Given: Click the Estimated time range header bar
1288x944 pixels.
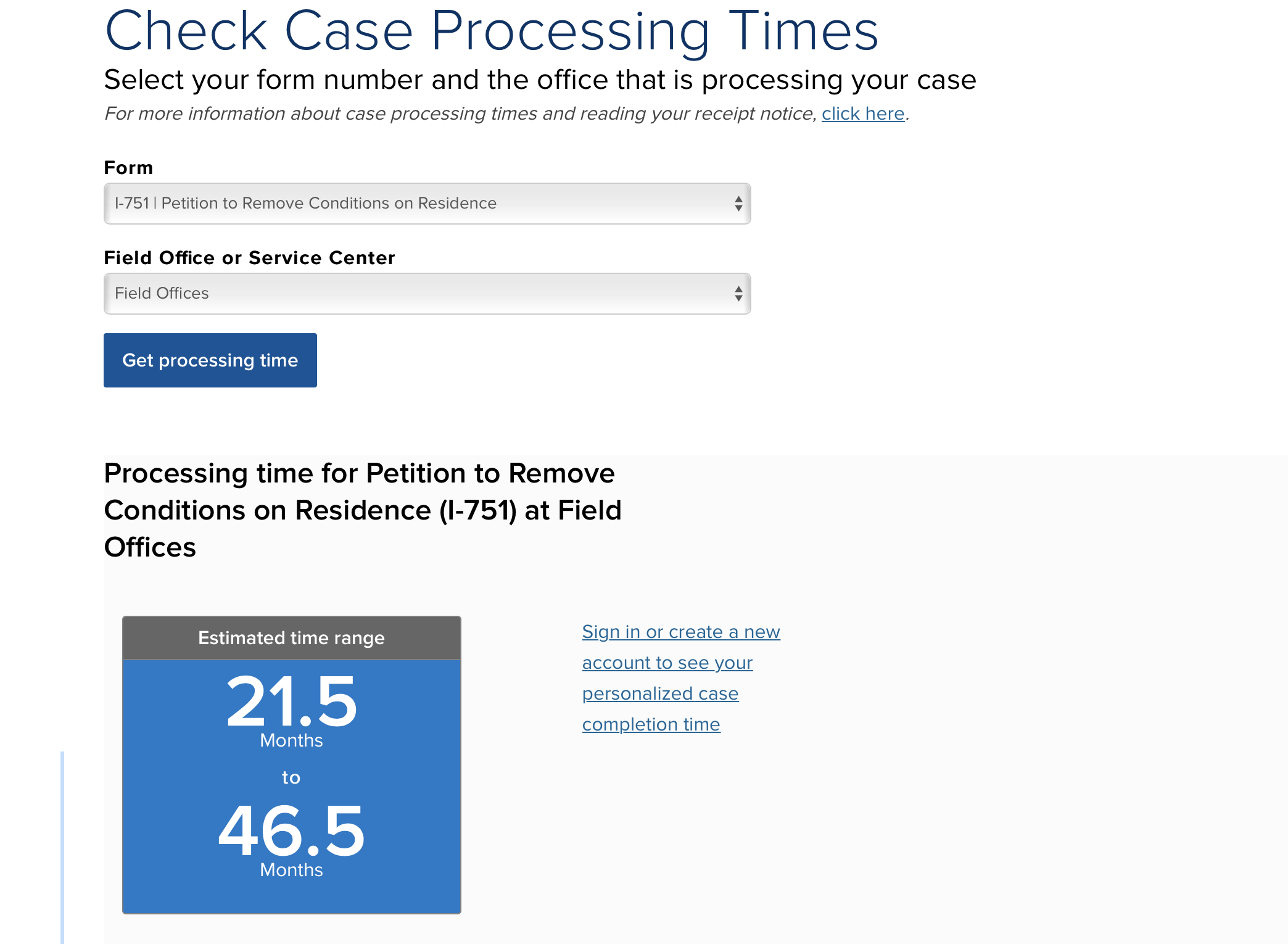Looking at the screenshot, I should click(x=292, y=638).
